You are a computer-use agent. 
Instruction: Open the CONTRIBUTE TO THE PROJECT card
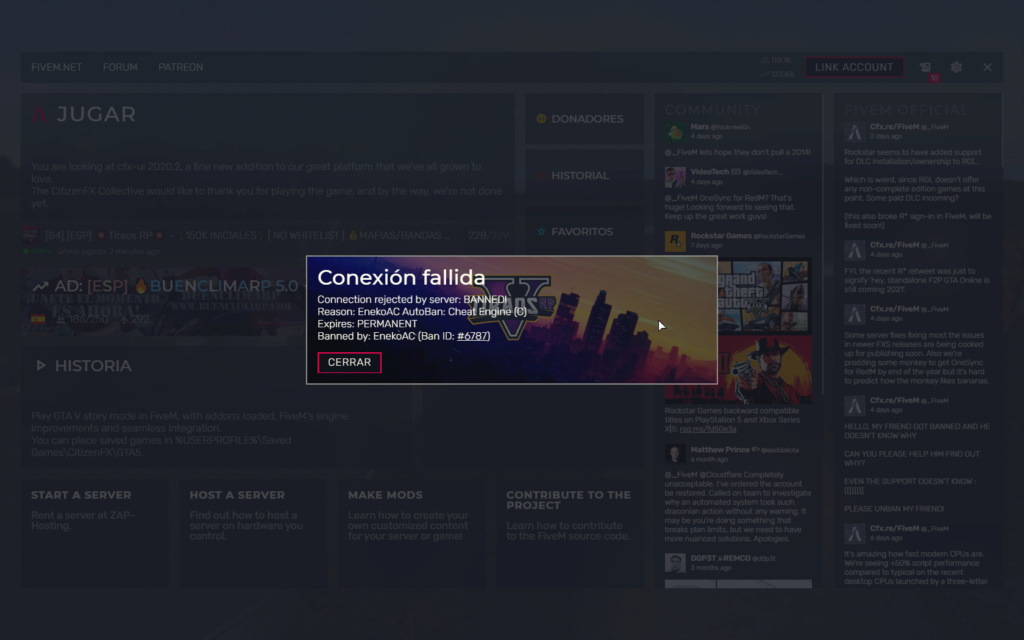(569, 534)
